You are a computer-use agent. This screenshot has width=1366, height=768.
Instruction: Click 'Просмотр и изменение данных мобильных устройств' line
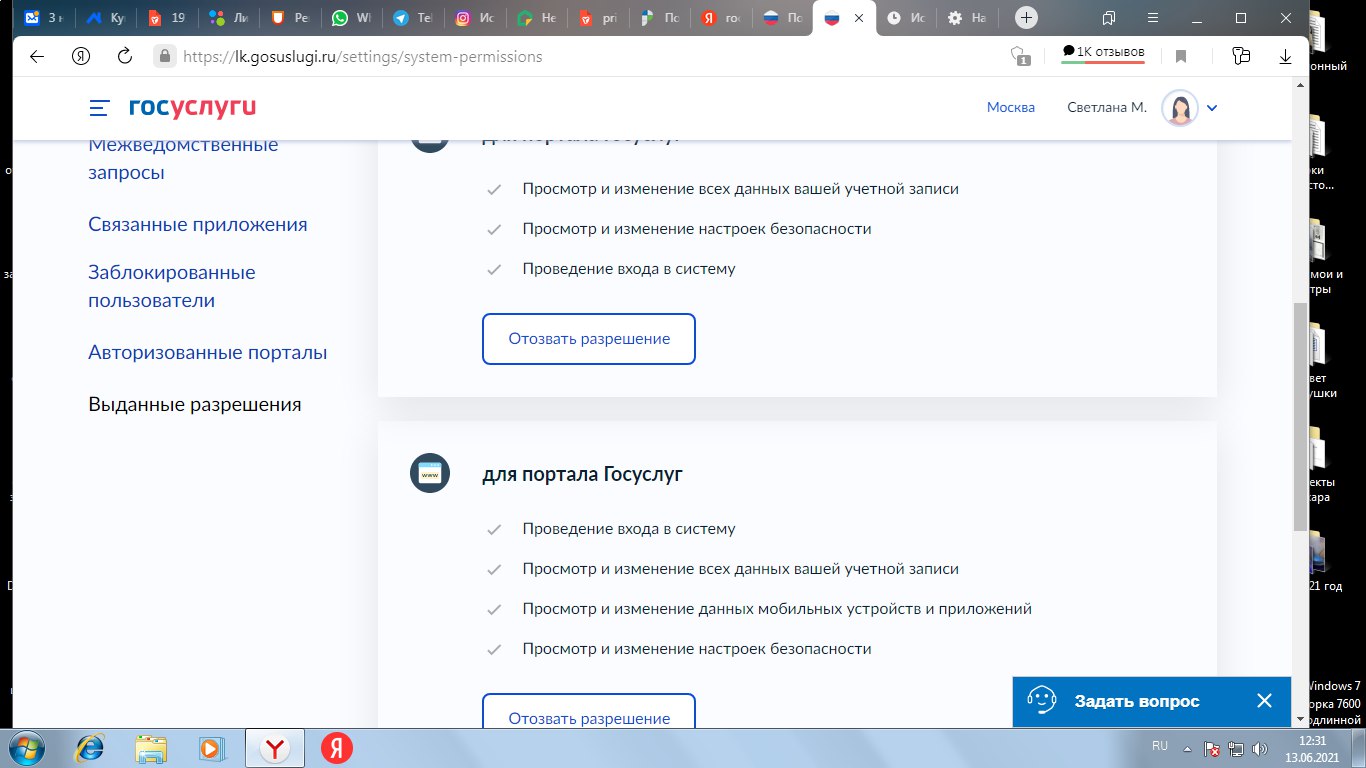[777, 608]
